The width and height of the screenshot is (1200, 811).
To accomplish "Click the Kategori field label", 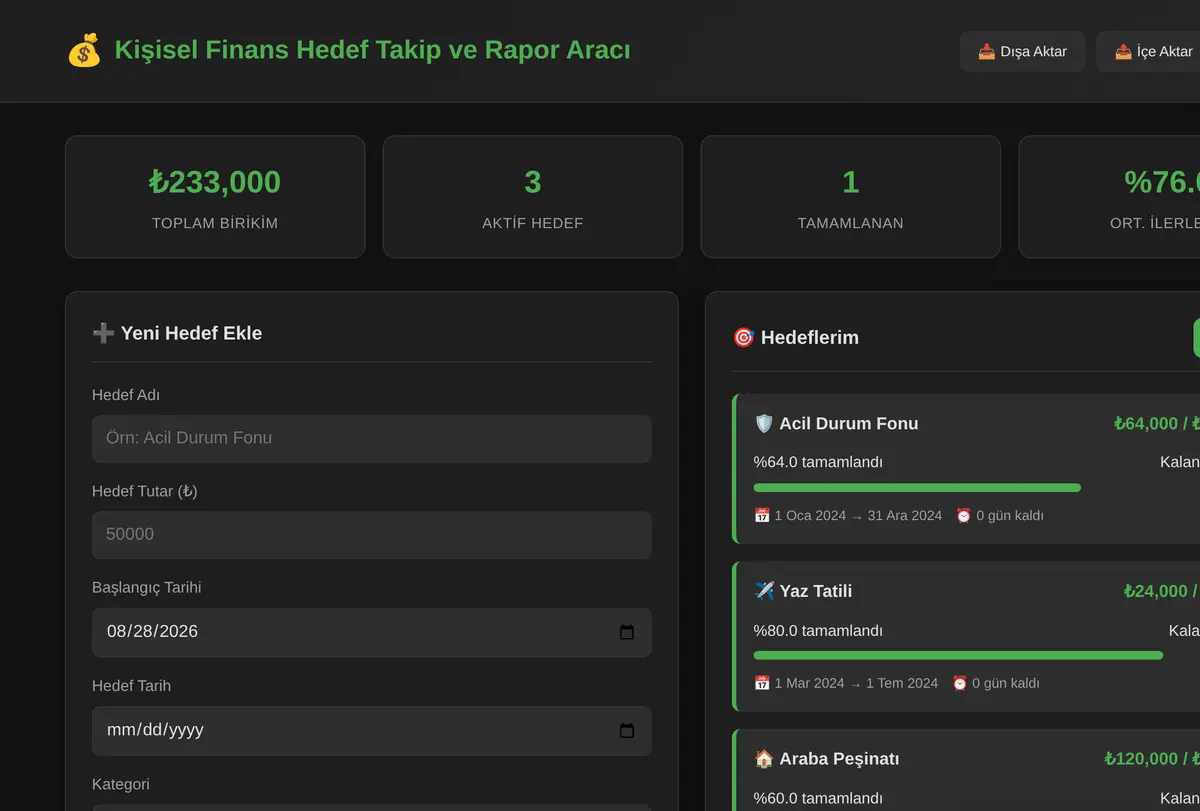I will pos(121,784).
